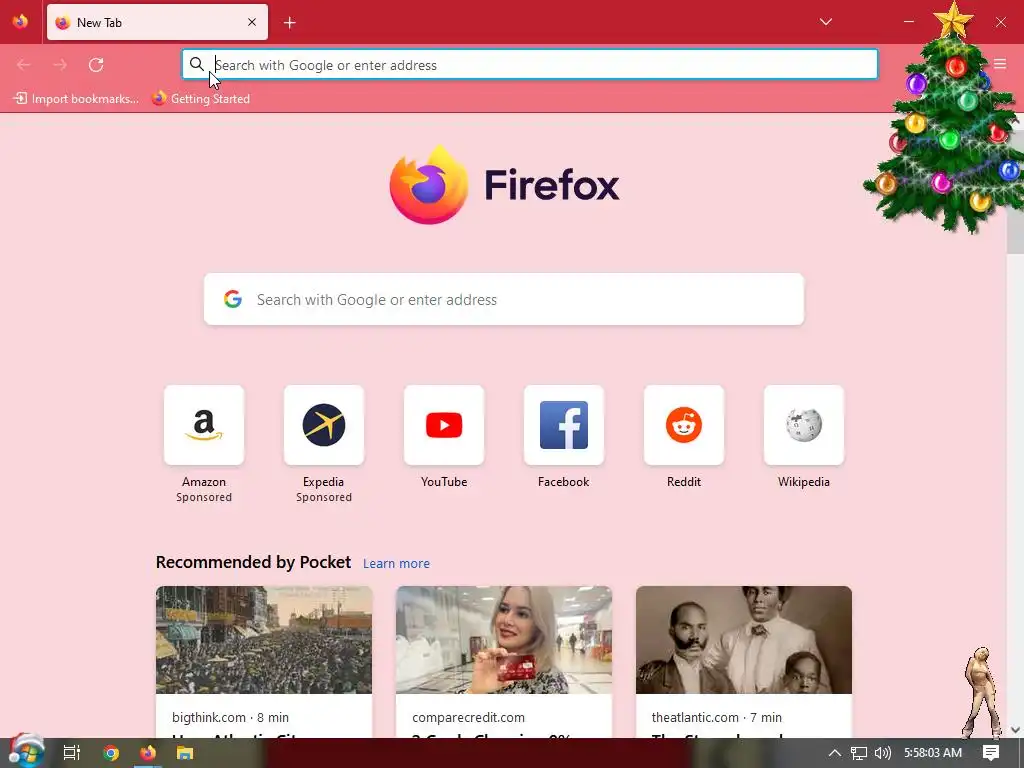The width and height of the screenshot is (1024, 768).
Task: Click the Firefox icon left of the tab
Action: coord(20,22)
